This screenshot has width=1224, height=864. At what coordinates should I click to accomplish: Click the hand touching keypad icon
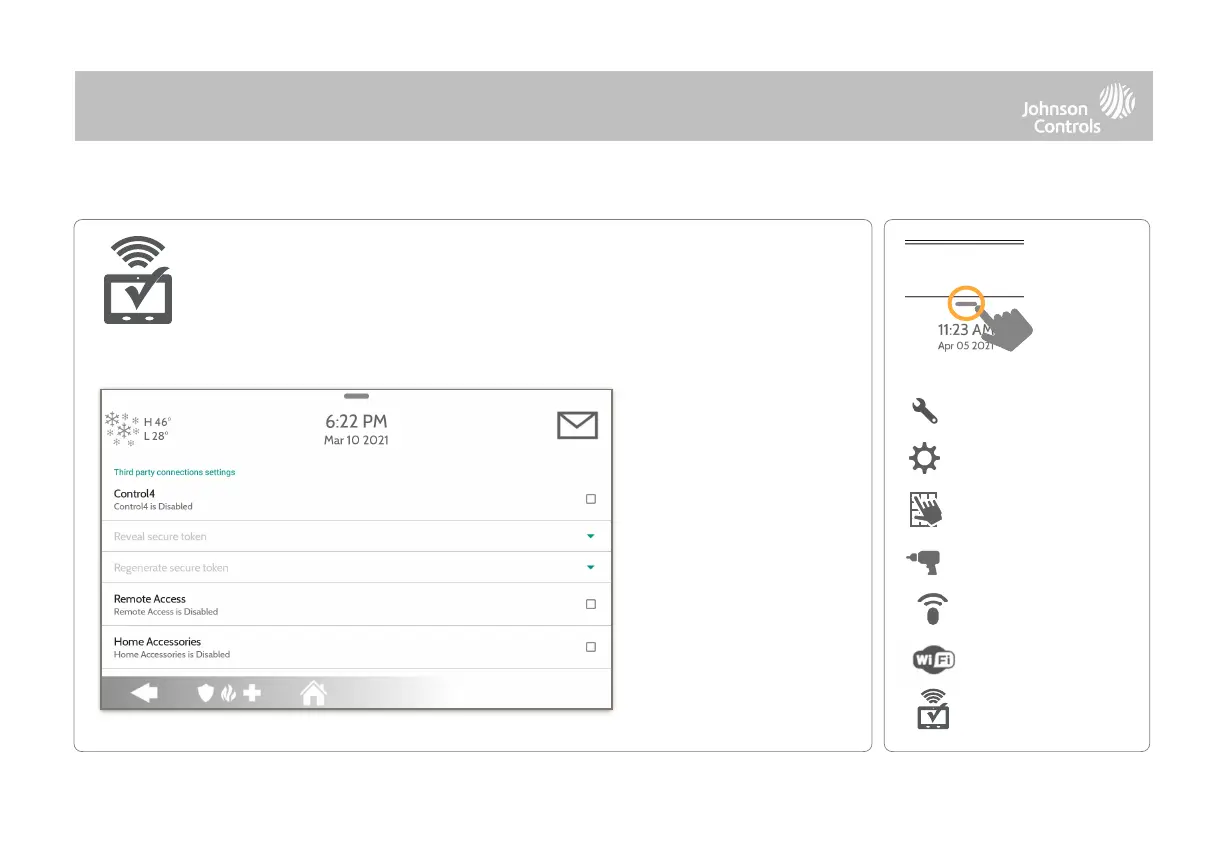(x=925, y=510)
